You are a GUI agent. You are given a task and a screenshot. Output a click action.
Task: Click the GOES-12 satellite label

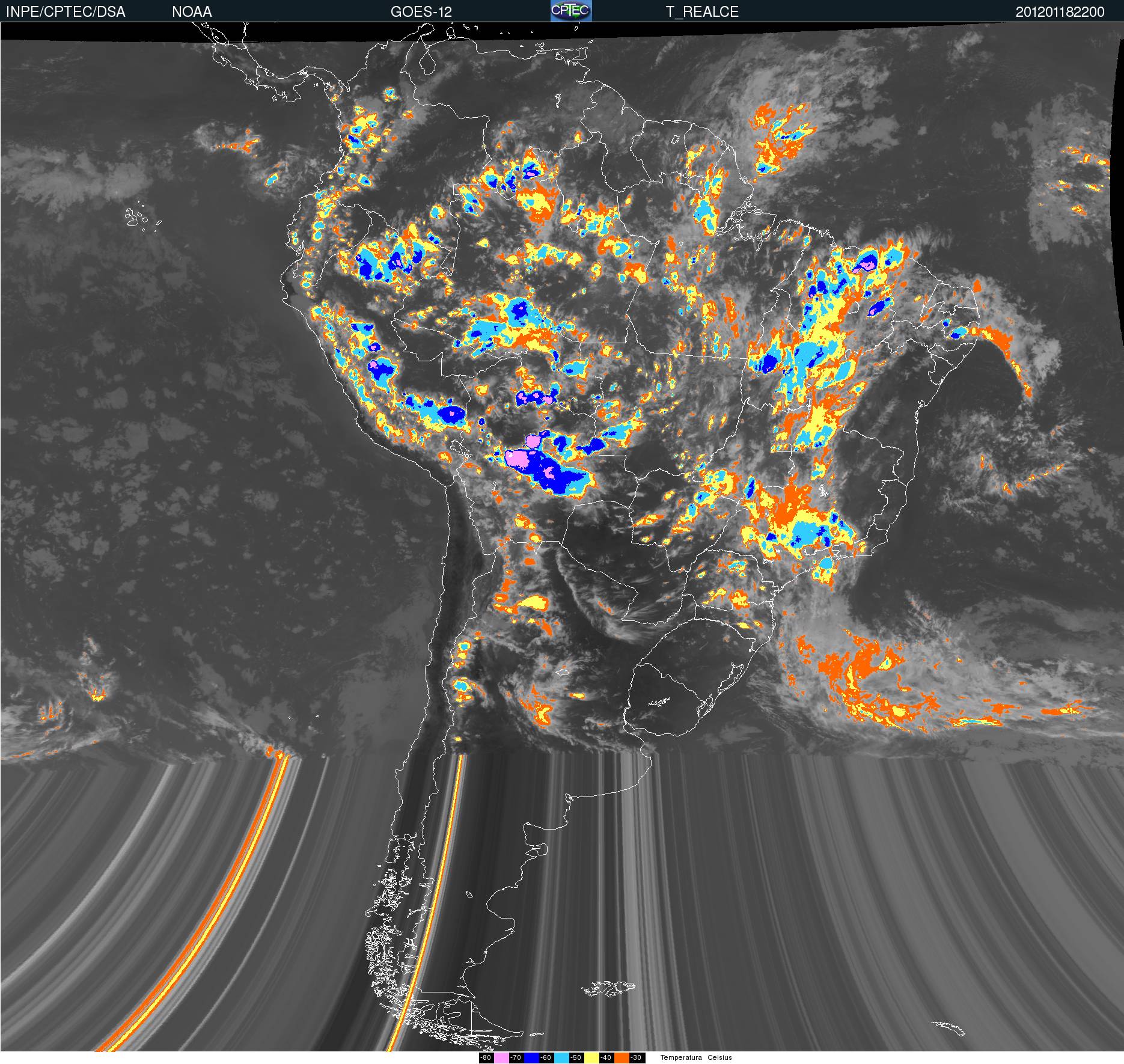click(421, 11)
